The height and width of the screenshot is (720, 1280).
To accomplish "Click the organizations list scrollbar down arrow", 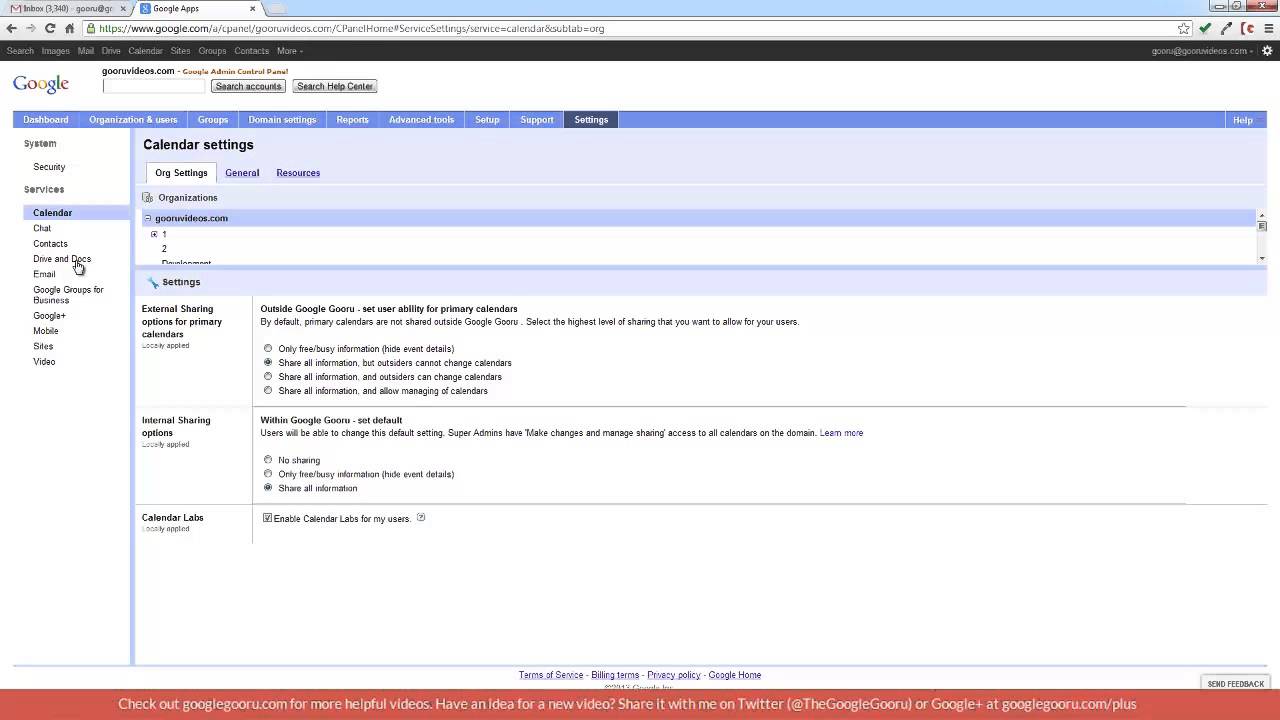I will pos(1262,258).
